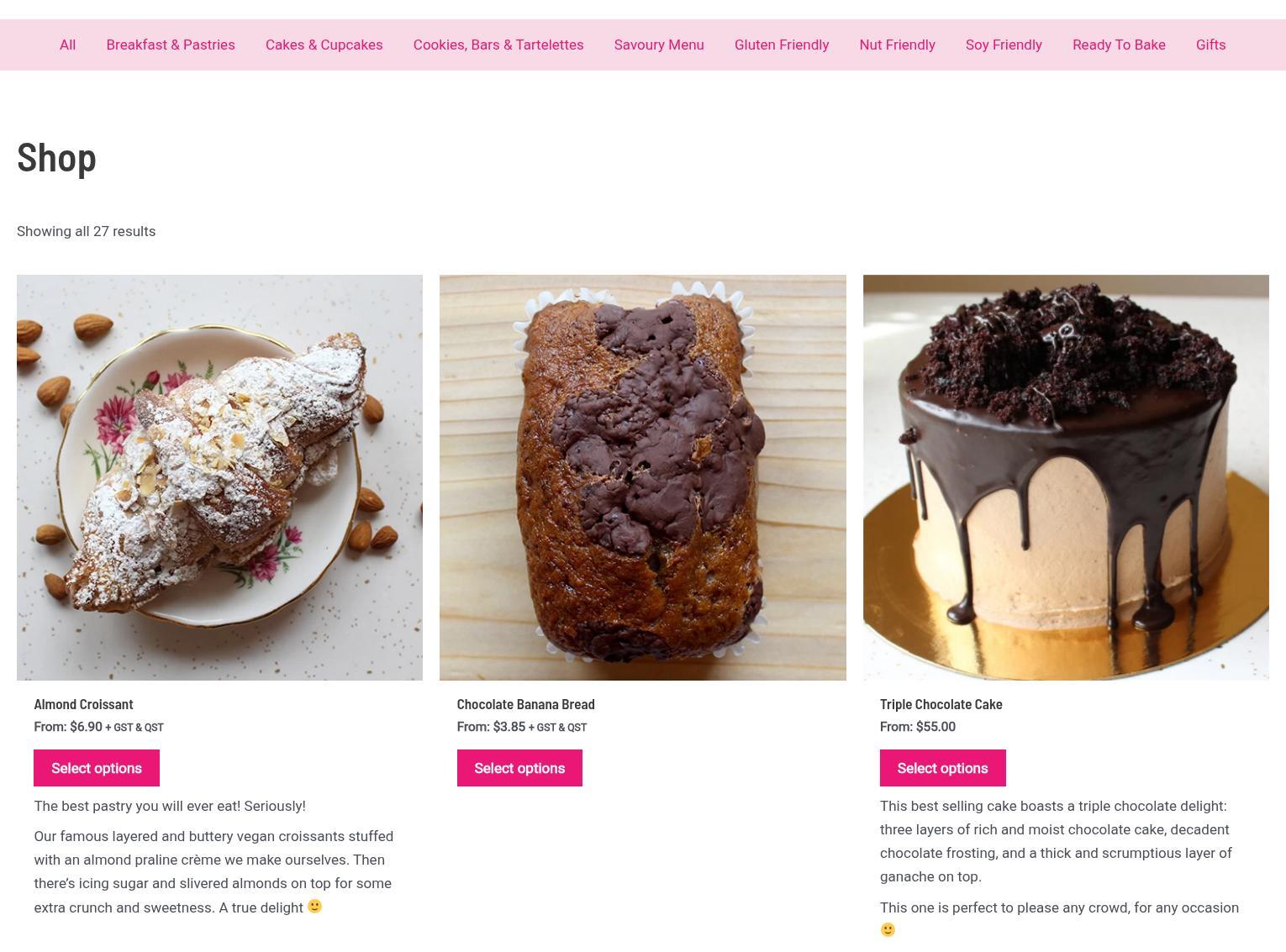Image resolution: width=1286 pixels, height=952 pixels.
Task: Go to Ready To Bake category
Action: (x=1119, y=45)
